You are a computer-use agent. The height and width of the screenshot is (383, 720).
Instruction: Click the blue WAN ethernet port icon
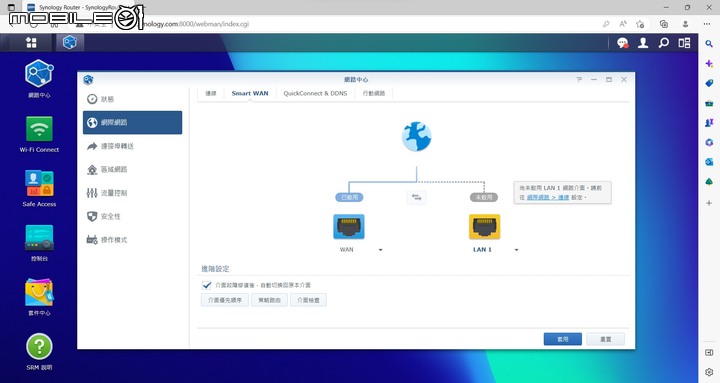[349, 226]
